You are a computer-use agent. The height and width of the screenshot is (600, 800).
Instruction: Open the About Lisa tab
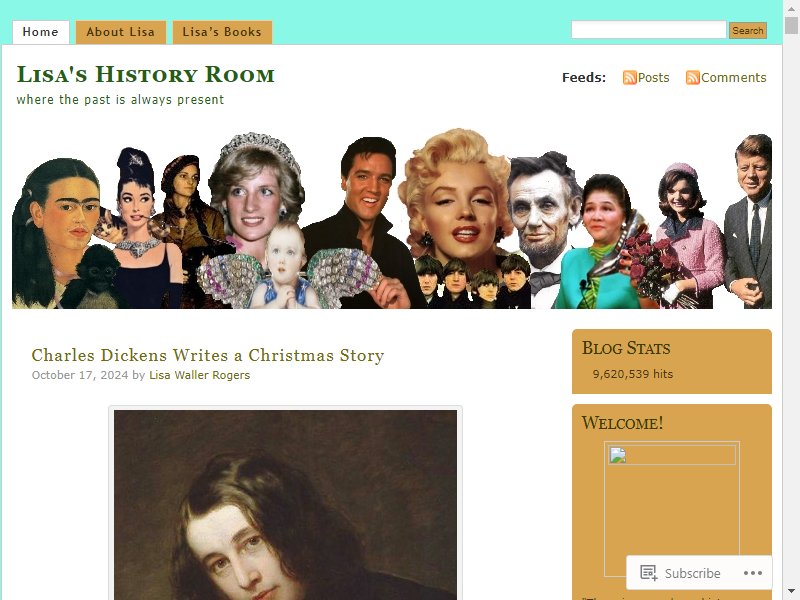pos(120,32)
